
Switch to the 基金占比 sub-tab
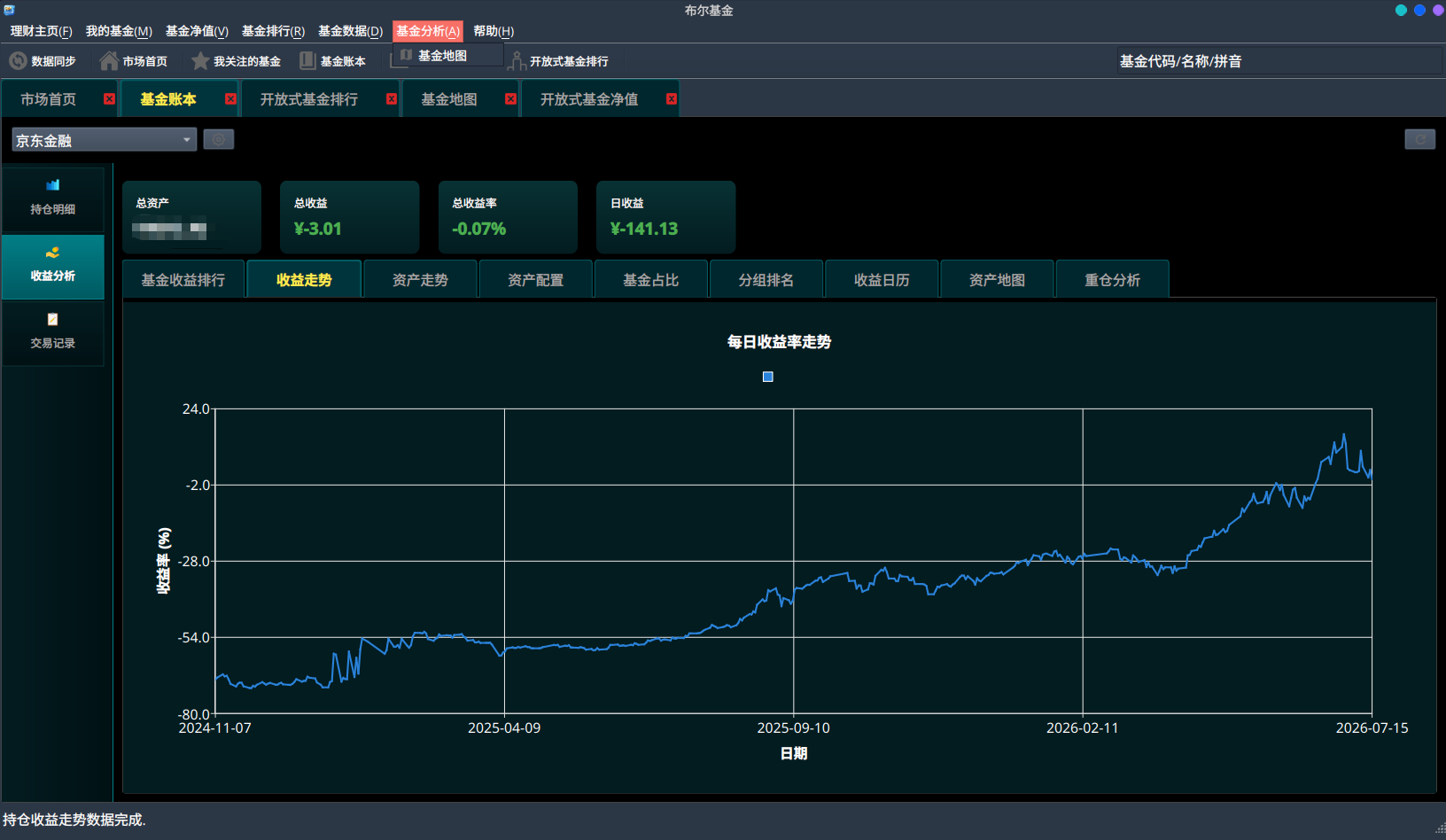coord(650,280)
